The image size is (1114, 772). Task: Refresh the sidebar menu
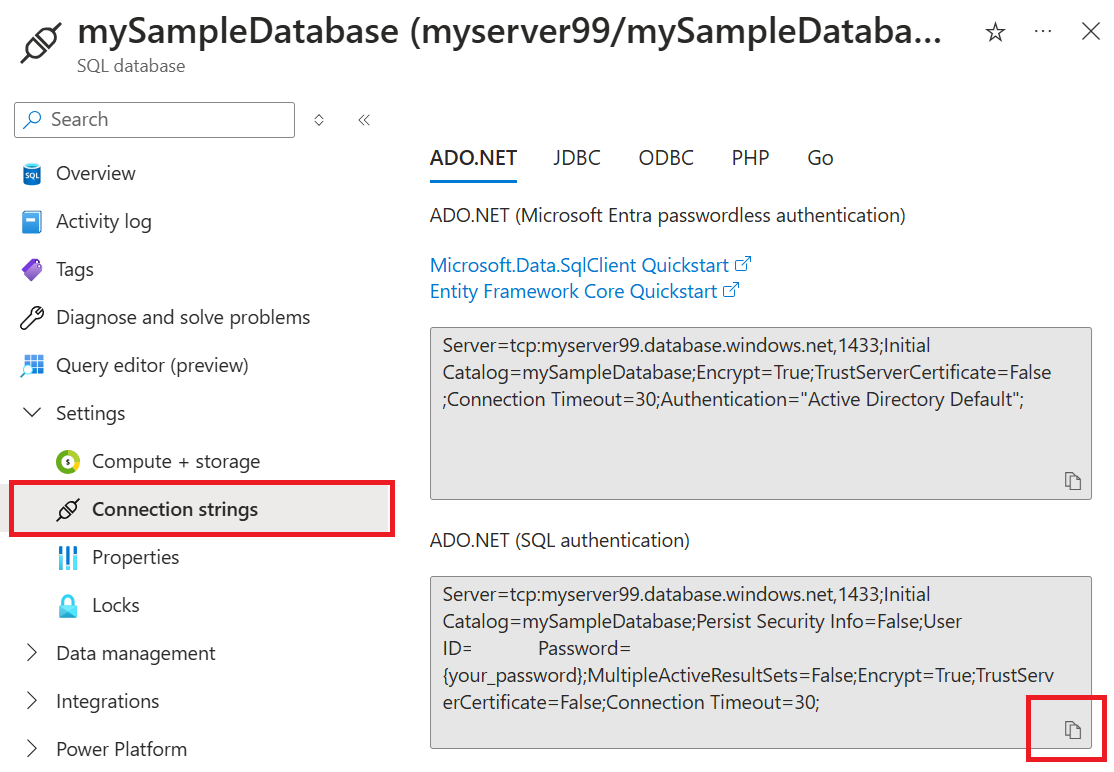pos(318,119)
